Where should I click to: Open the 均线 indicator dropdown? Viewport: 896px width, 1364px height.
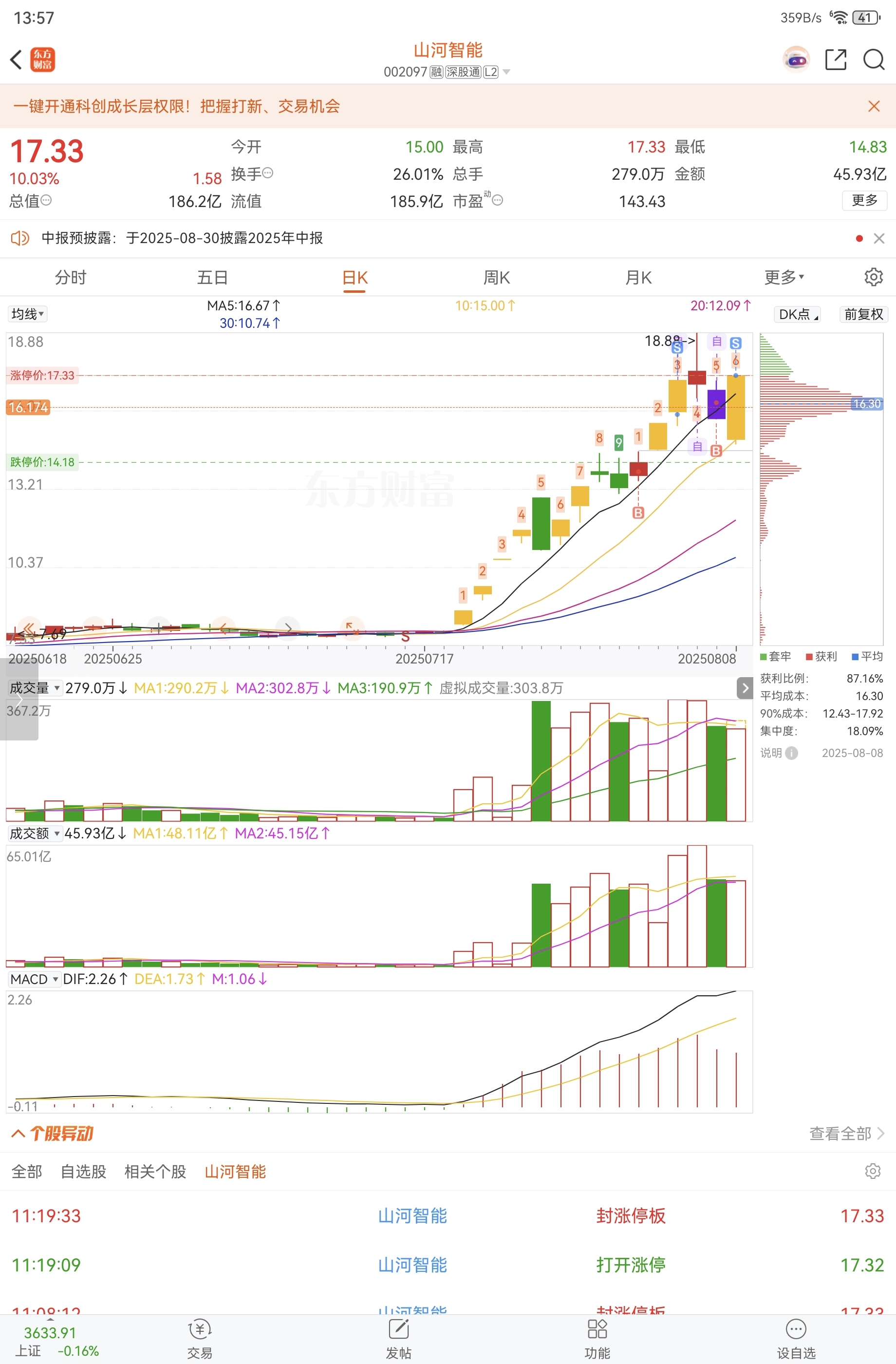27,314
